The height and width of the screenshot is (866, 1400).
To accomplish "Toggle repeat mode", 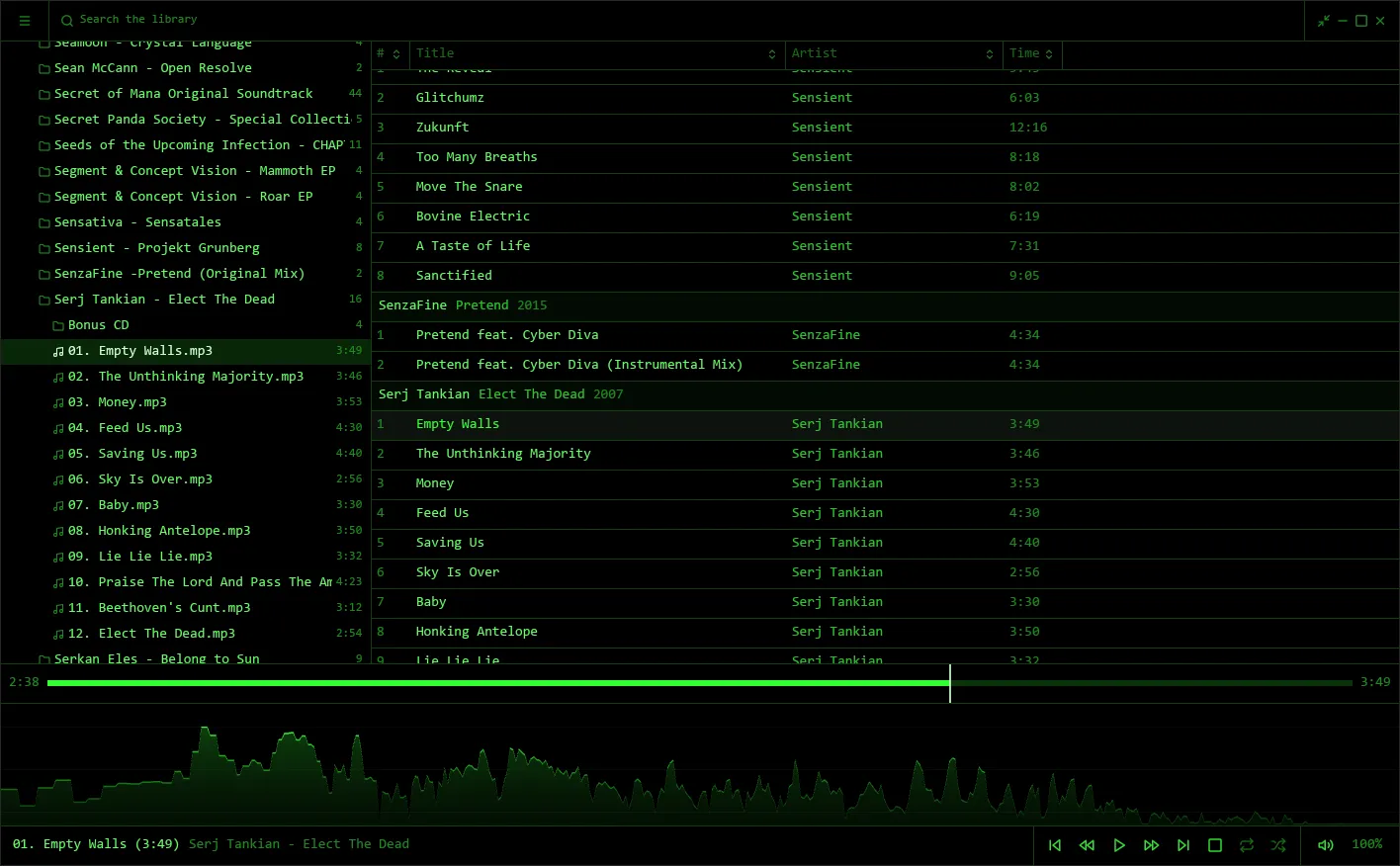I will point(1247,845).
